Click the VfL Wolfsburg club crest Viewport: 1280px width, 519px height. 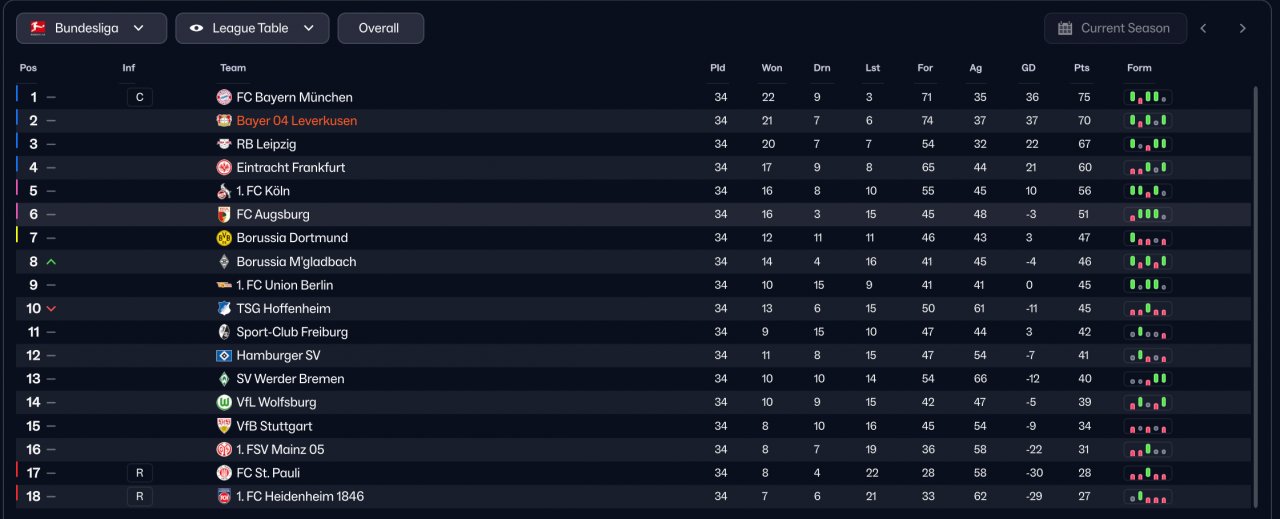224,402
